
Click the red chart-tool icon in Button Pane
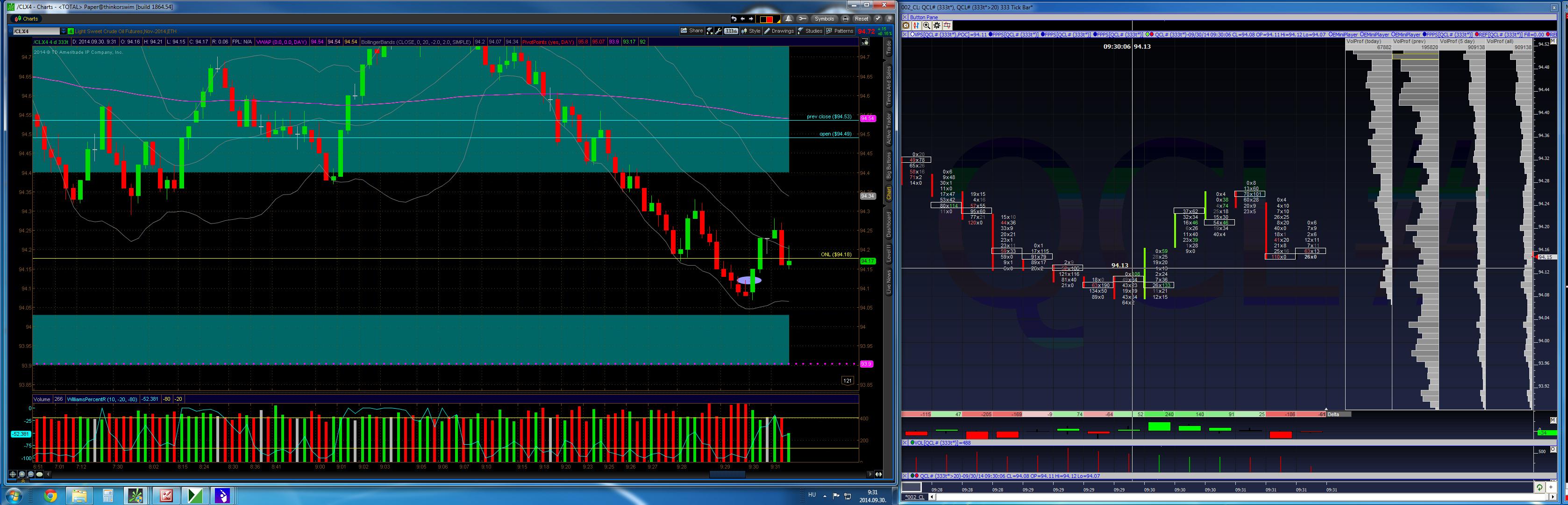(947, 26)
